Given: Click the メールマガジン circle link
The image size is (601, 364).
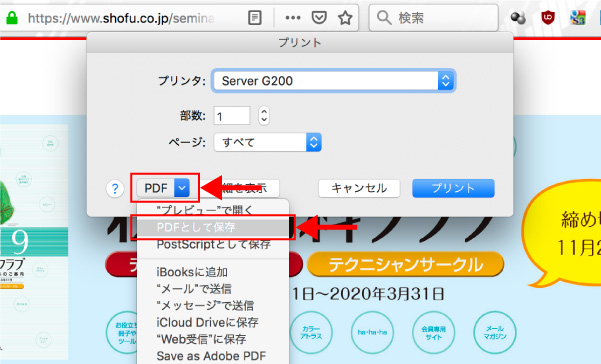Looking at the screenshot, I should [495, 332].
